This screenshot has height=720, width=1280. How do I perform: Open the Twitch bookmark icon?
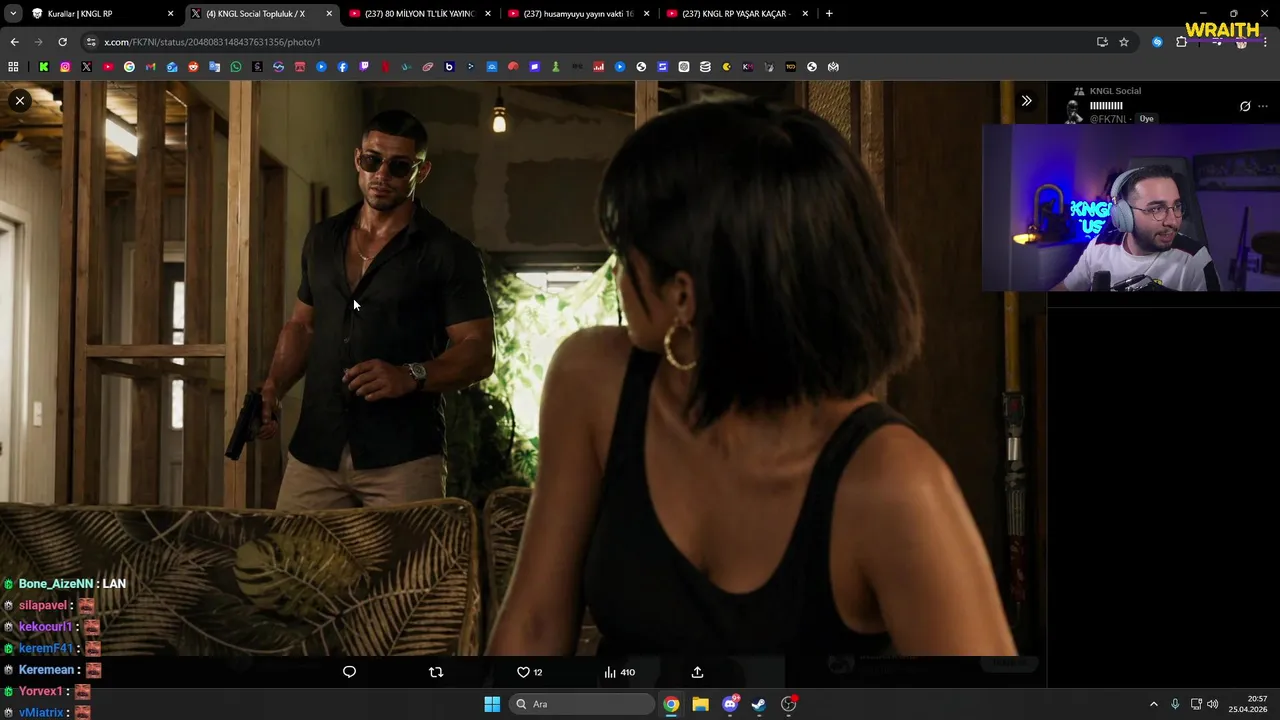click(x=364, y=67)
